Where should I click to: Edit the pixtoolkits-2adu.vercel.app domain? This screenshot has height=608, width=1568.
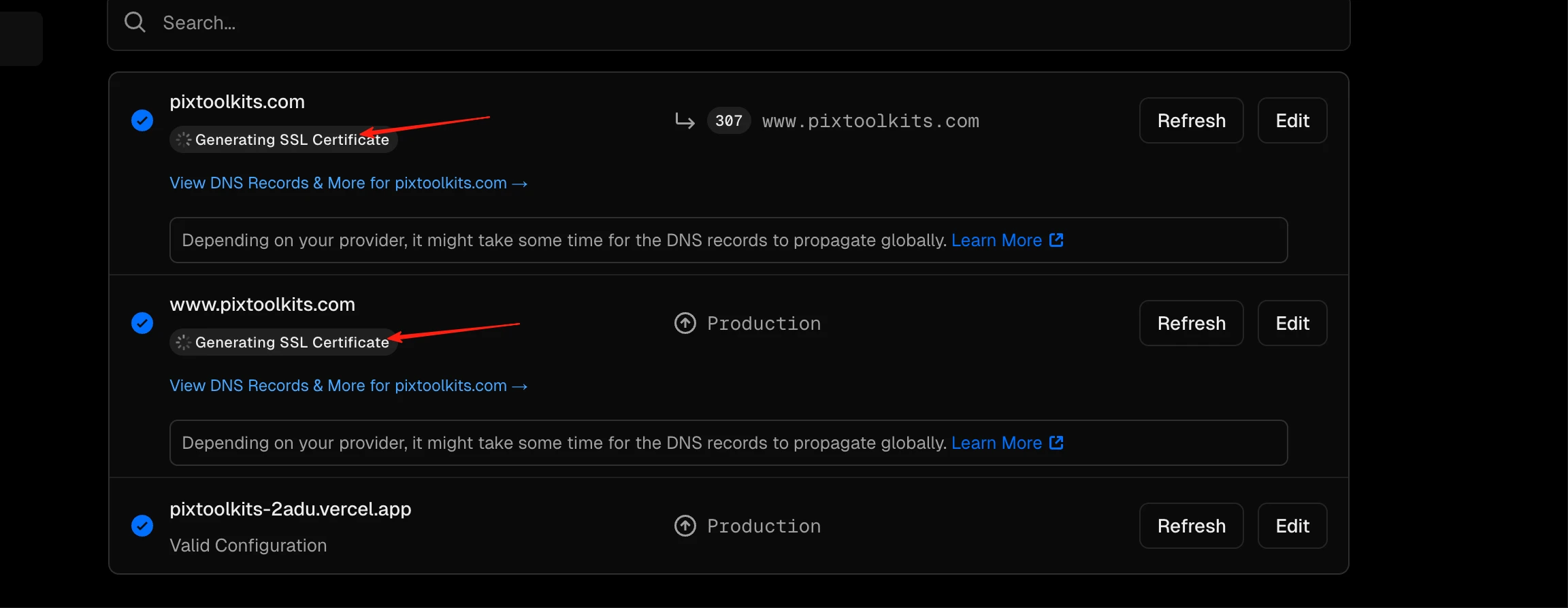click(1292, 526)
